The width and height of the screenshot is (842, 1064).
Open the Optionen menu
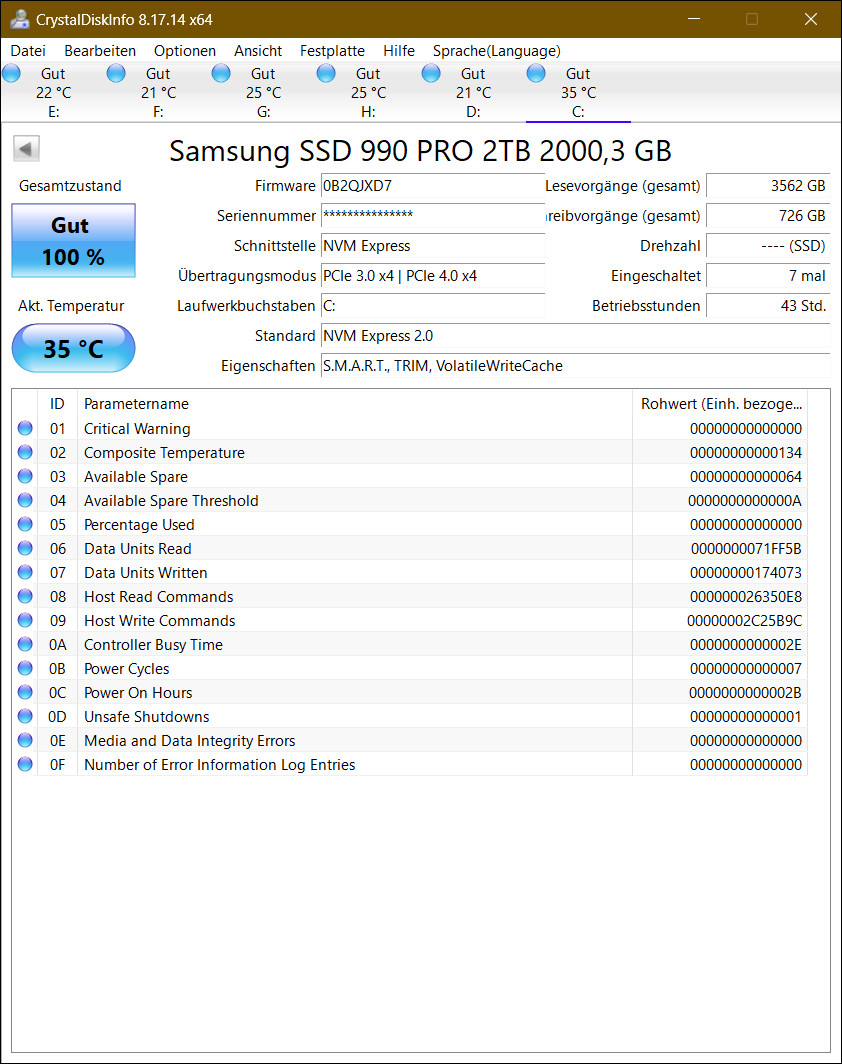(x=185, y=51)
